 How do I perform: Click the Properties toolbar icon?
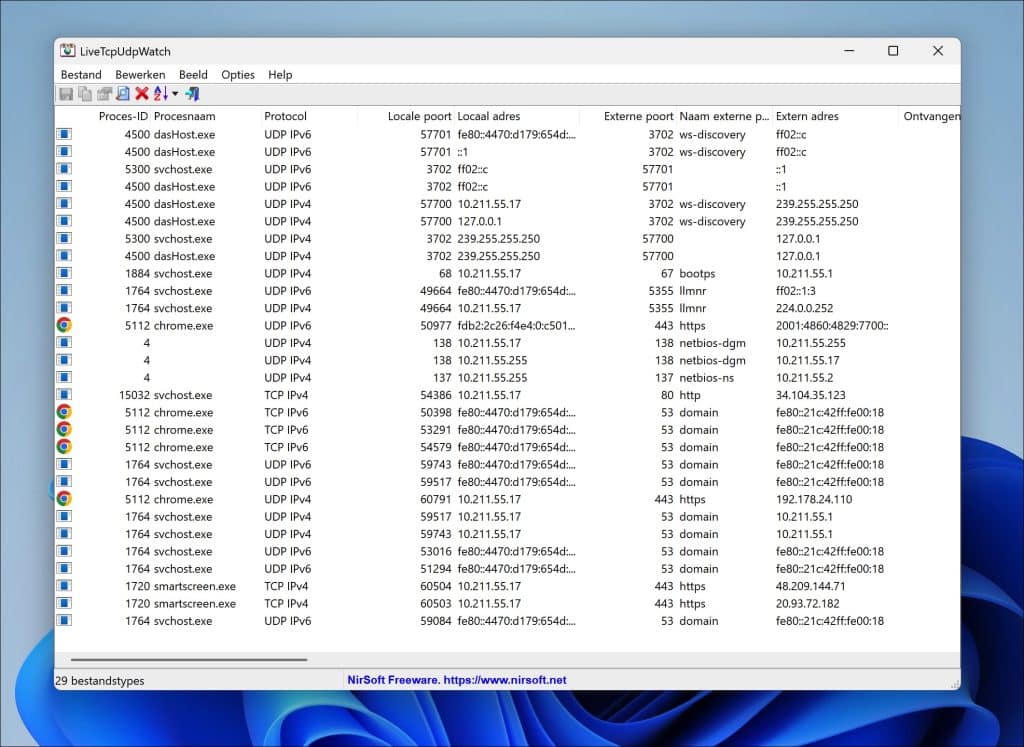tap(104, 94)
